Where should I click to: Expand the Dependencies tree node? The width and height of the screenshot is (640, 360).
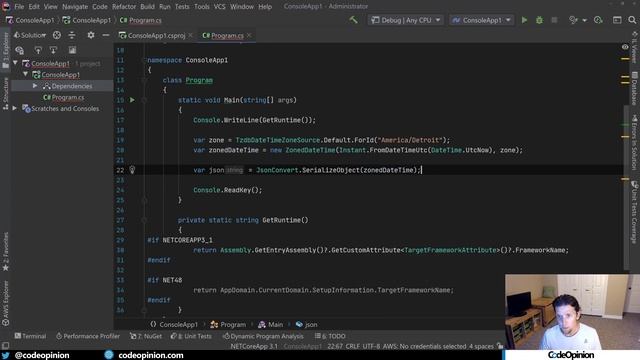(35, 86)
